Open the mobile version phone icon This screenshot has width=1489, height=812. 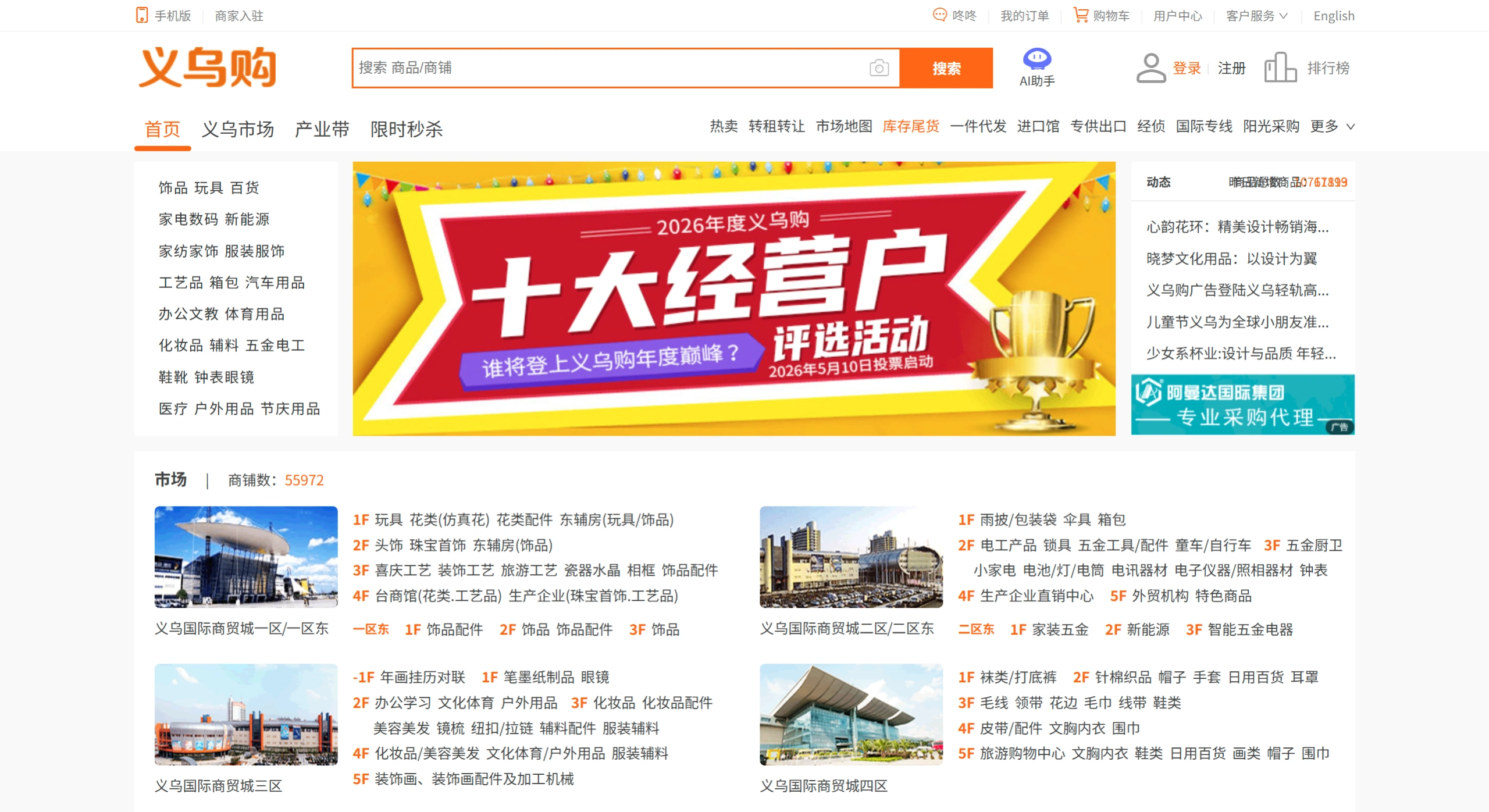[141, 15]
